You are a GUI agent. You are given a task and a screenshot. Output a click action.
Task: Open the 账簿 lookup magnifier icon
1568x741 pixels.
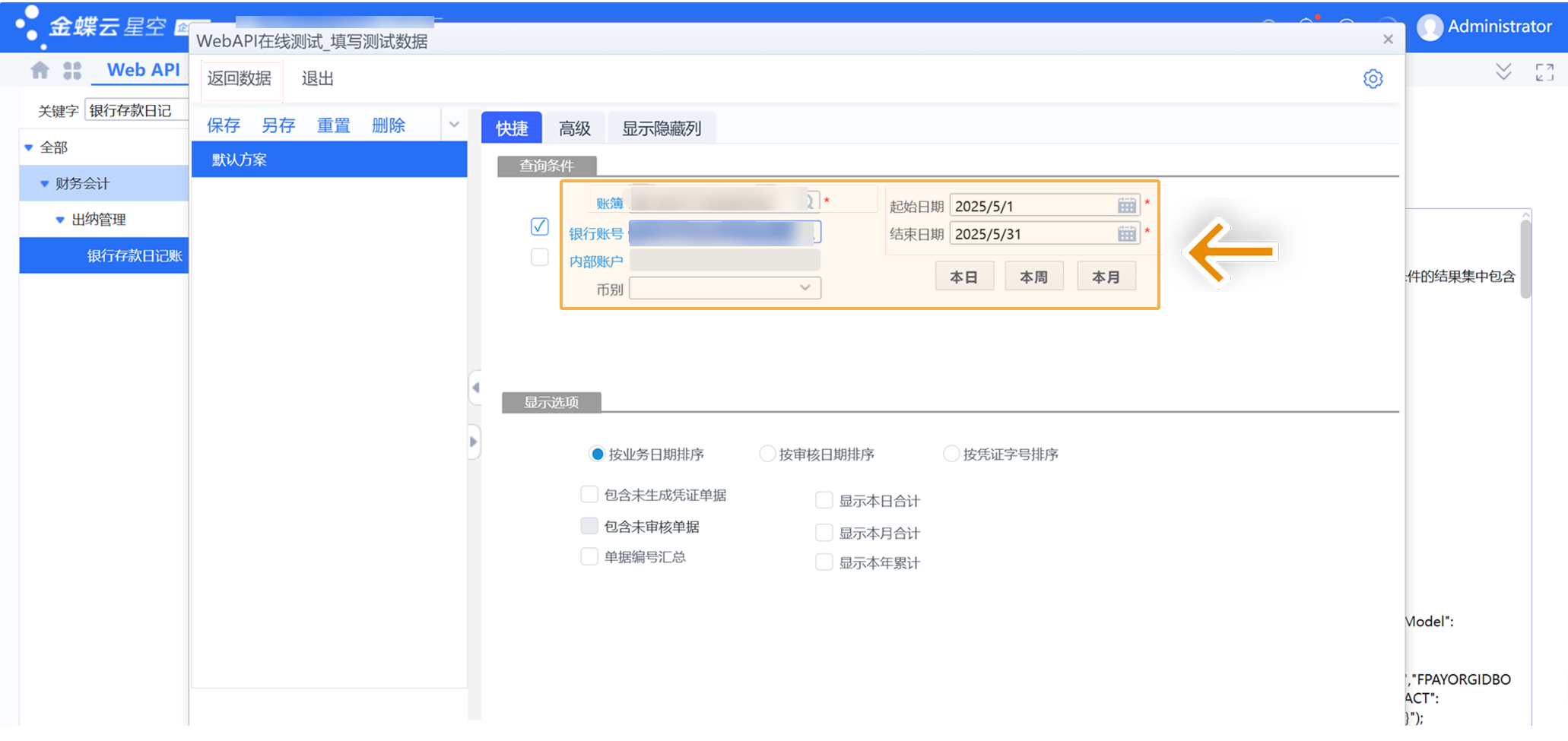coord(808,201)
